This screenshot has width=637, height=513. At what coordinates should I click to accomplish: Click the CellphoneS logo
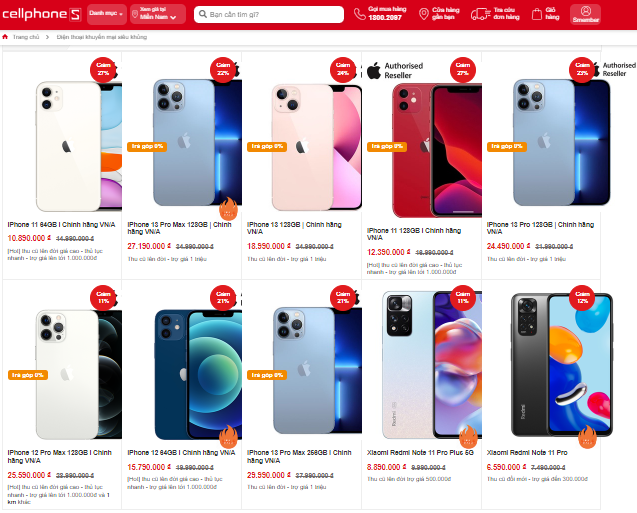(41, 14)
